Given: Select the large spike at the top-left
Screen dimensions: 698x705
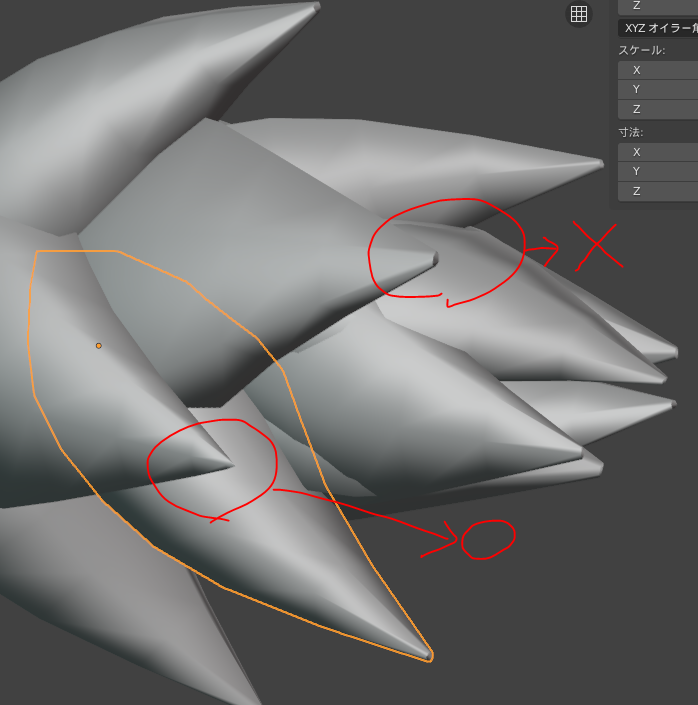Looking at the screenshot, I should tap(150, 70).
